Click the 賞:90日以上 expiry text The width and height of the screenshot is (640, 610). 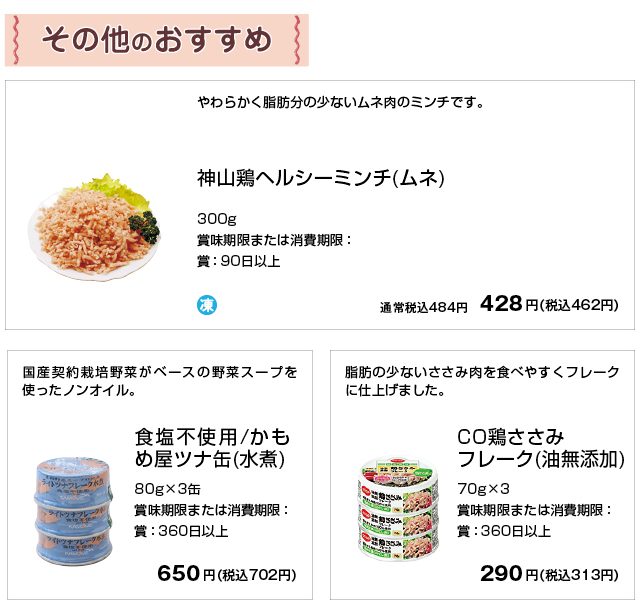coord(239,262)
